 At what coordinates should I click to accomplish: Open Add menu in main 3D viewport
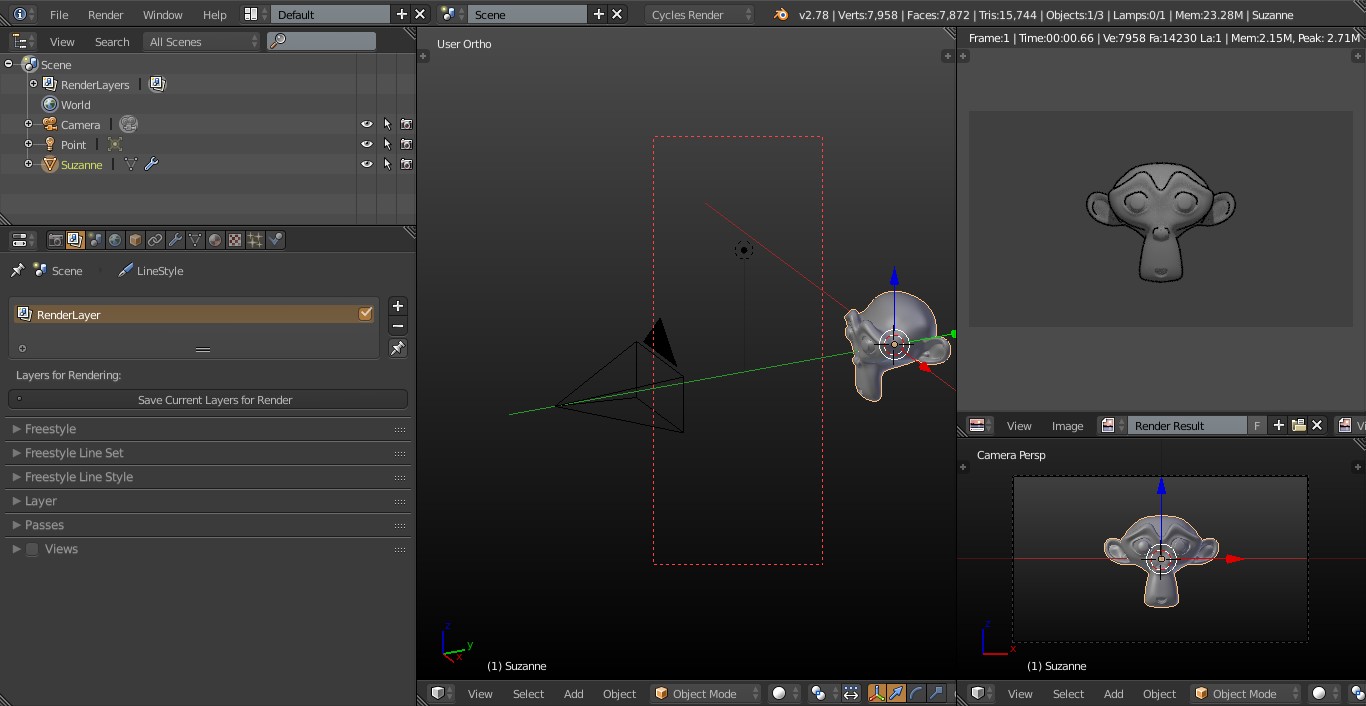coord(573,693)
